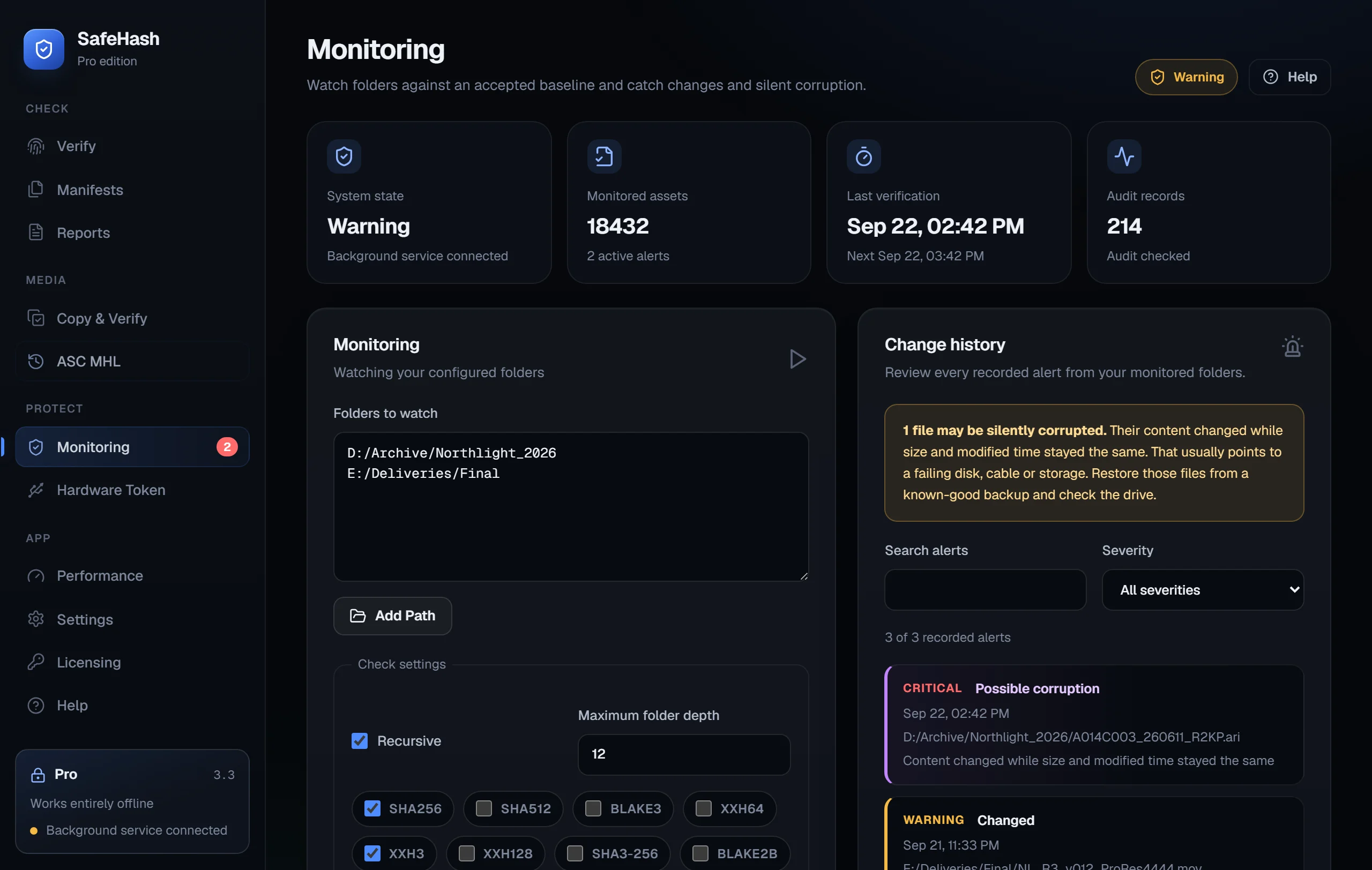
Task: Click the Last verification timer icon
Action: (864, 156)
